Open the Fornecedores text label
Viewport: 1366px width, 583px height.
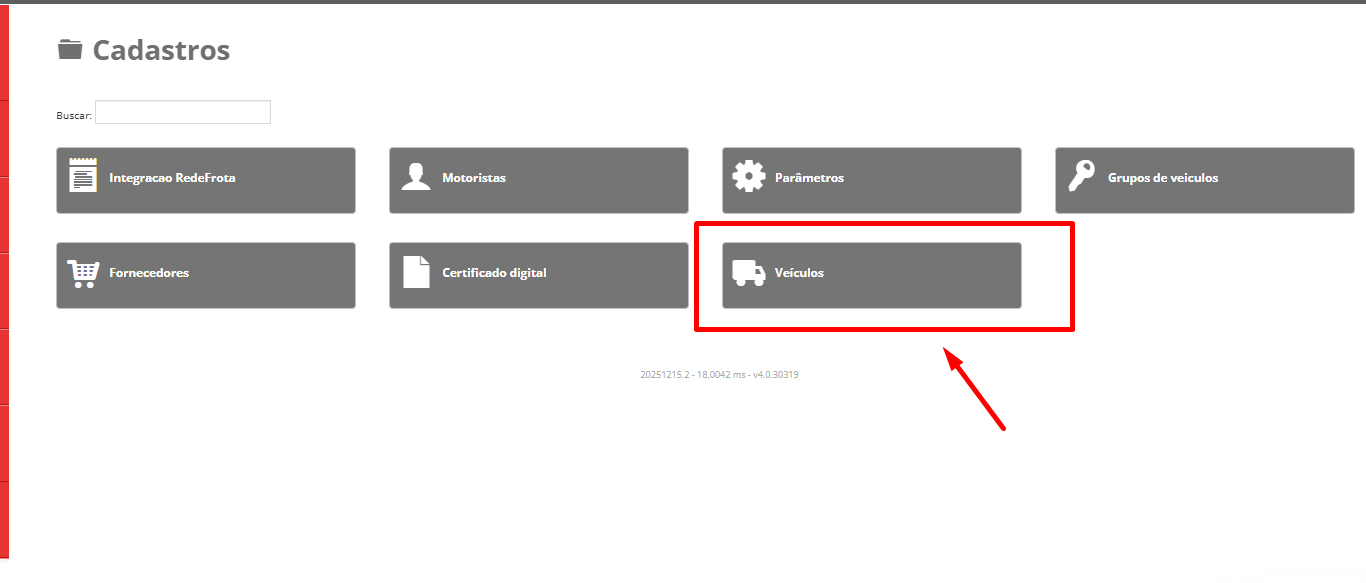[149, 273]
